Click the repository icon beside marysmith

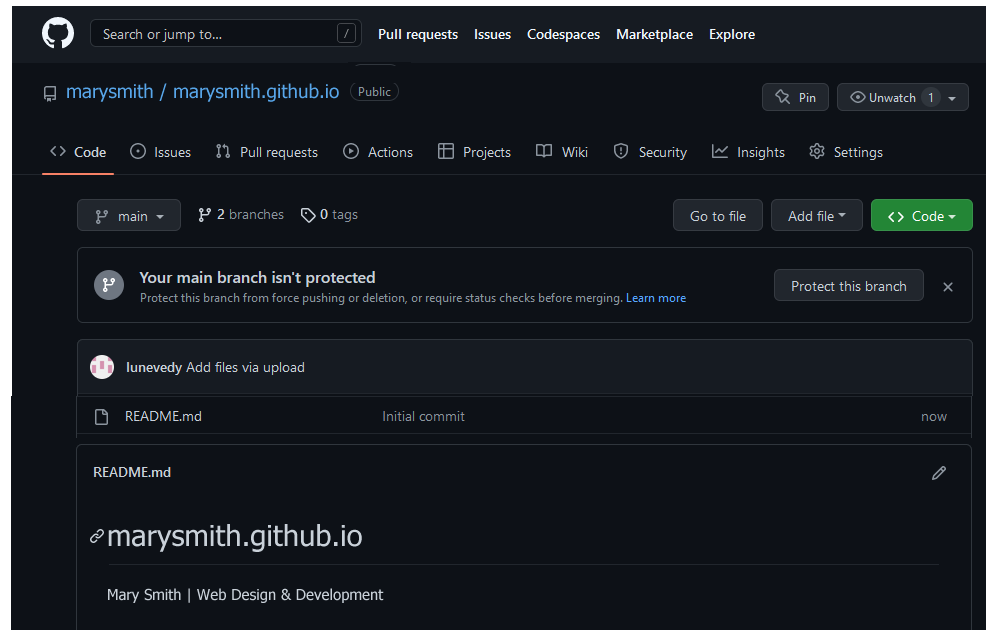(x=50, y=93)
